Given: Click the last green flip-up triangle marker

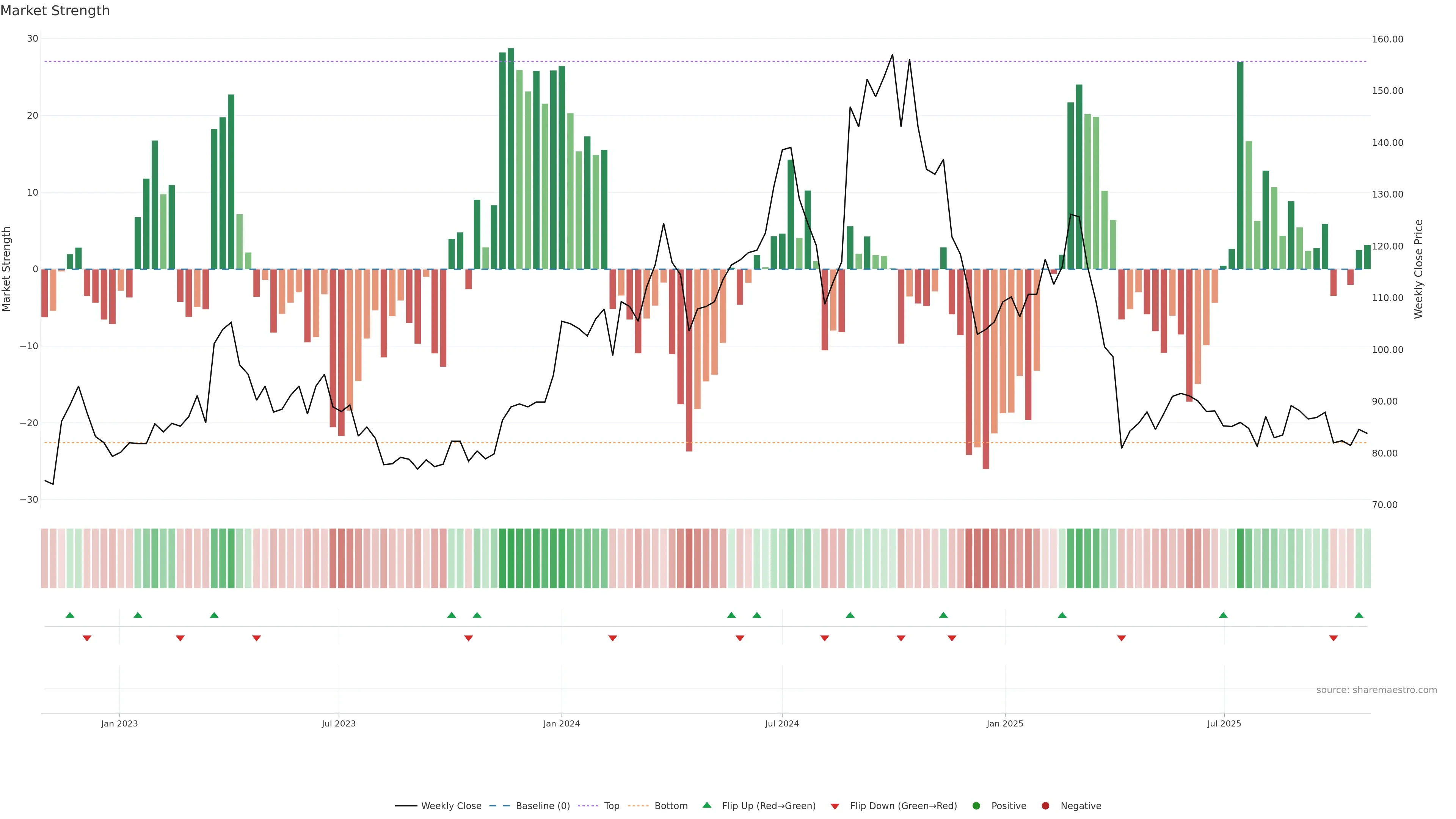Looking at the screenshot, I should [x=1359, y=615].
